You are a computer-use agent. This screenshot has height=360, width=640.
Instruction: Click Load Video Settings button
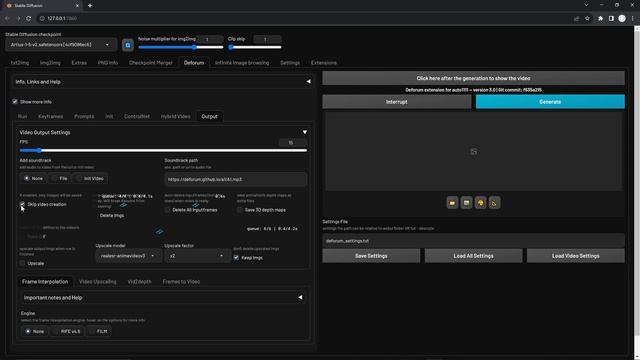[x=576, y=256]
